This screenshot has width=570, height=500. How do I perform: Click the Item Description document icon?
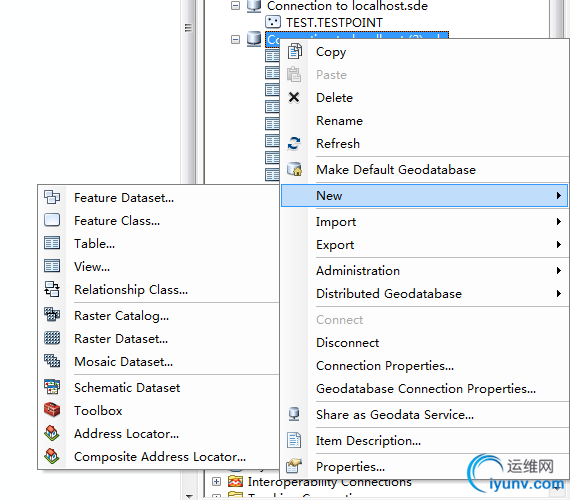(294, 440)
